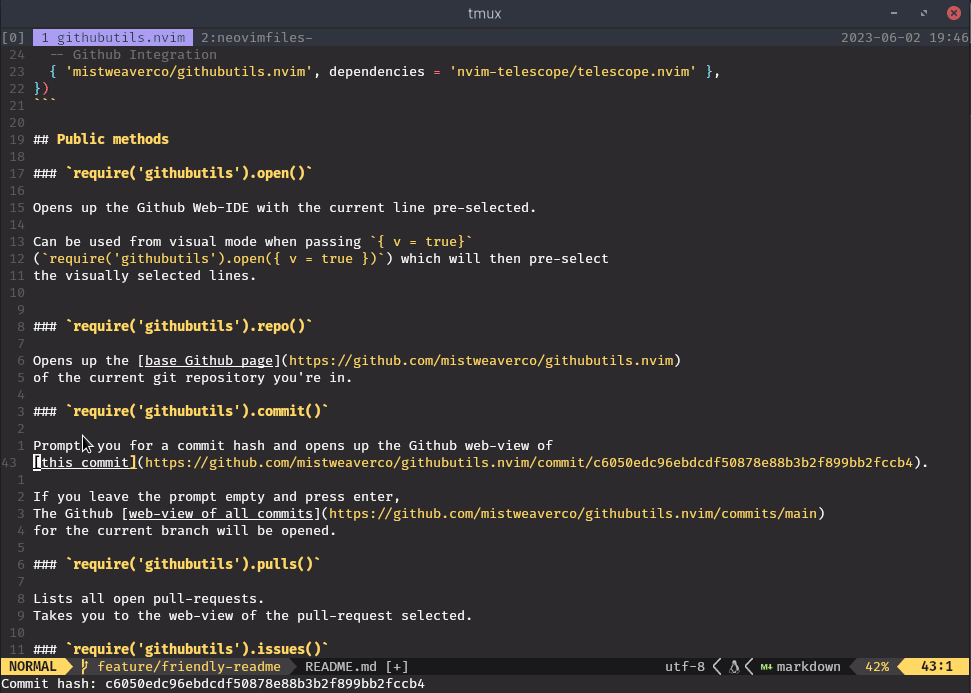Click the commit URL with hash c6050edc
The width and height of the screenshot is (971, 693).
tap(529, 463)
